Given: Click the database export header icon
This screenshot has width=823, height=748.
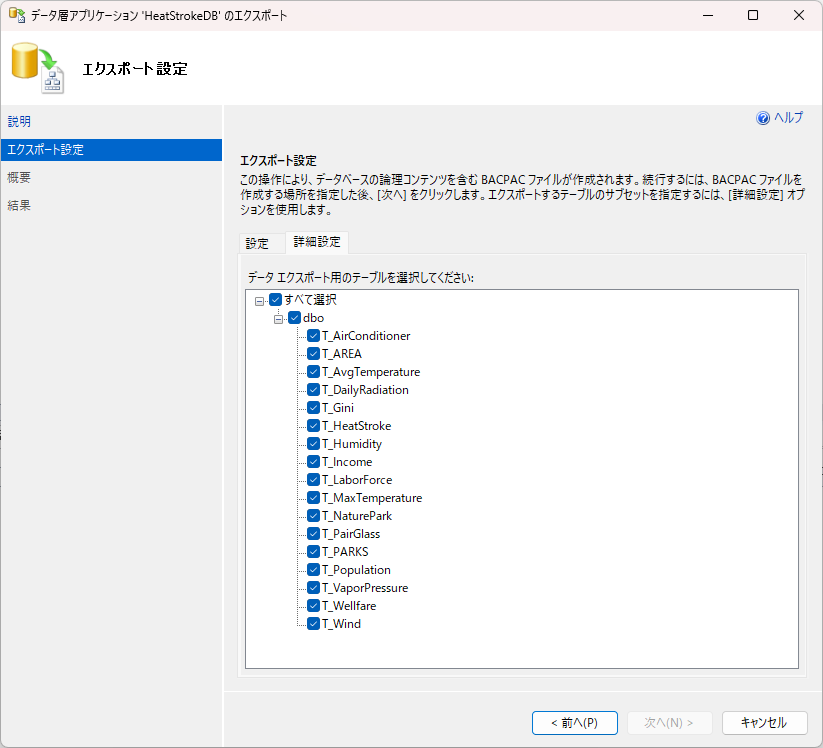Looking at the screenshot, I should pyautogui.click(x=37, y=69).
